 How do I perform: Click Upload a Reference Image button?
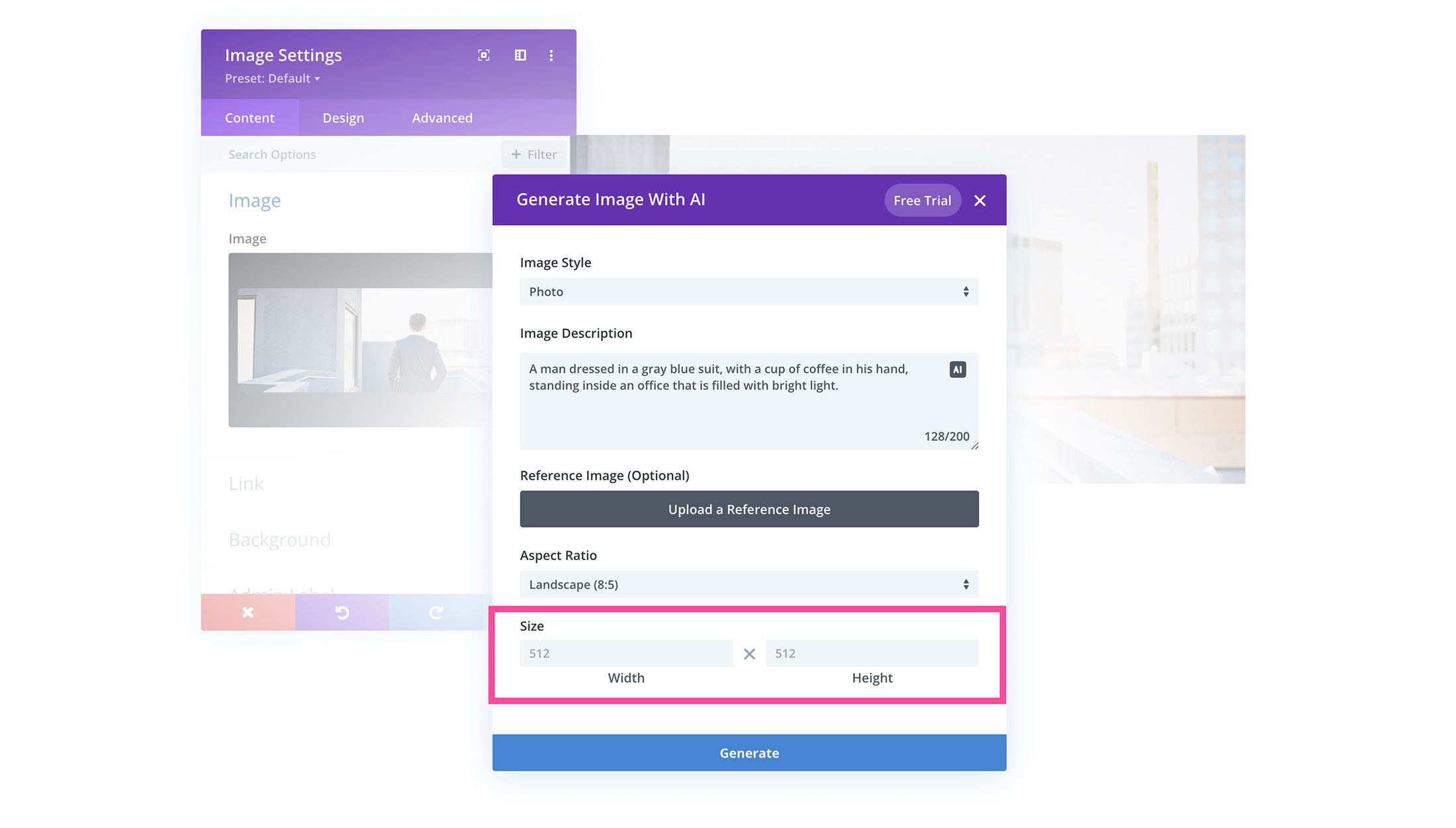pyautogui.click(x=749, y=508)
